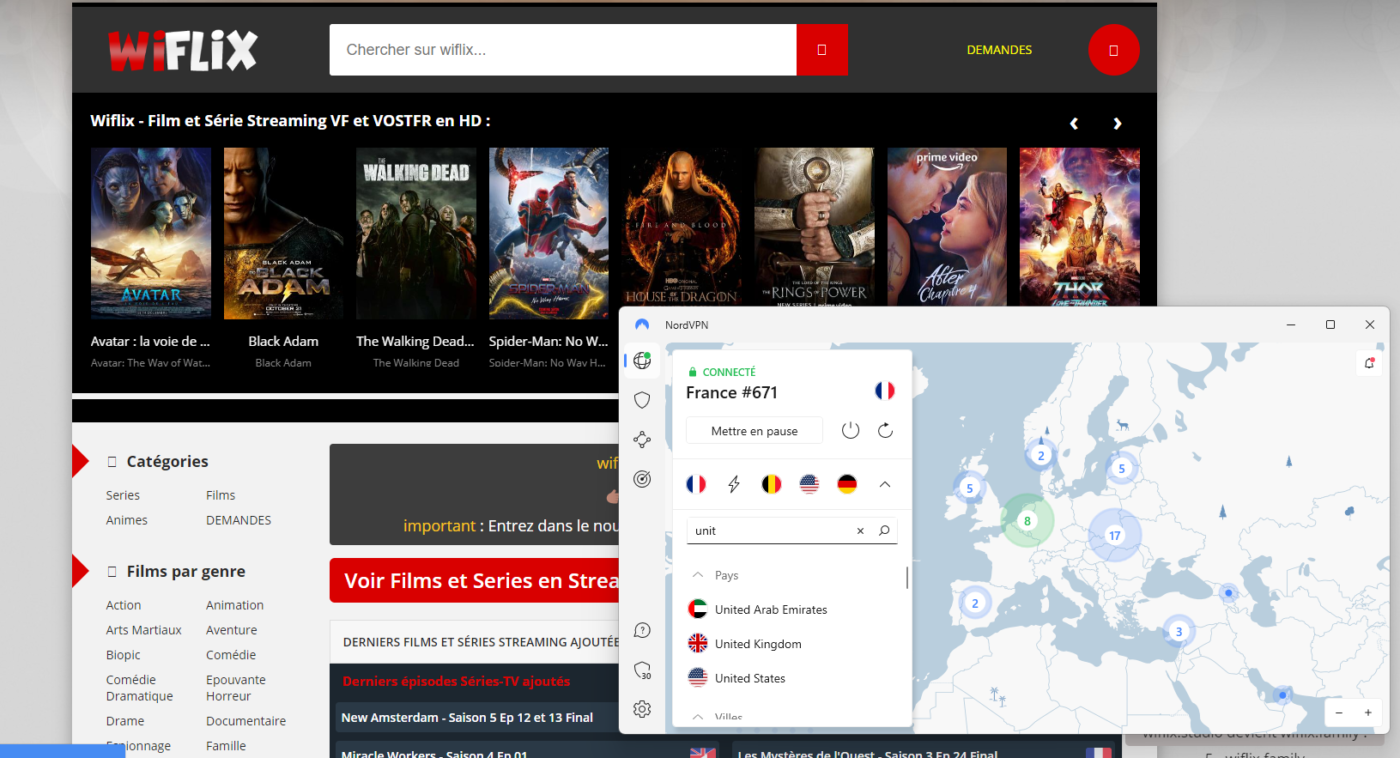Screen dimensions: 1400x758
Task: Select Germany flag in recent connections row
Action: [x=847, y=484]
